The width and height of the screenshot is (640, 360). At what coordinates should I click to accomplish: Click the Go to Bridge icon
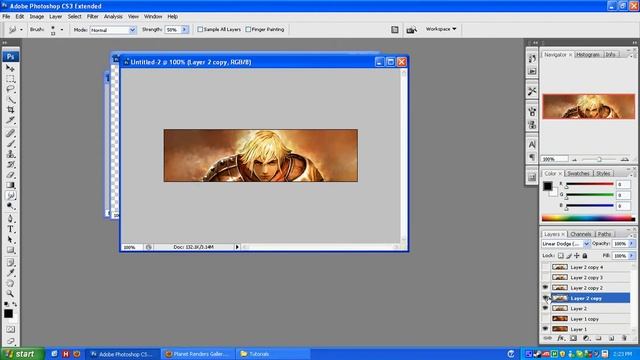point(411,29)
